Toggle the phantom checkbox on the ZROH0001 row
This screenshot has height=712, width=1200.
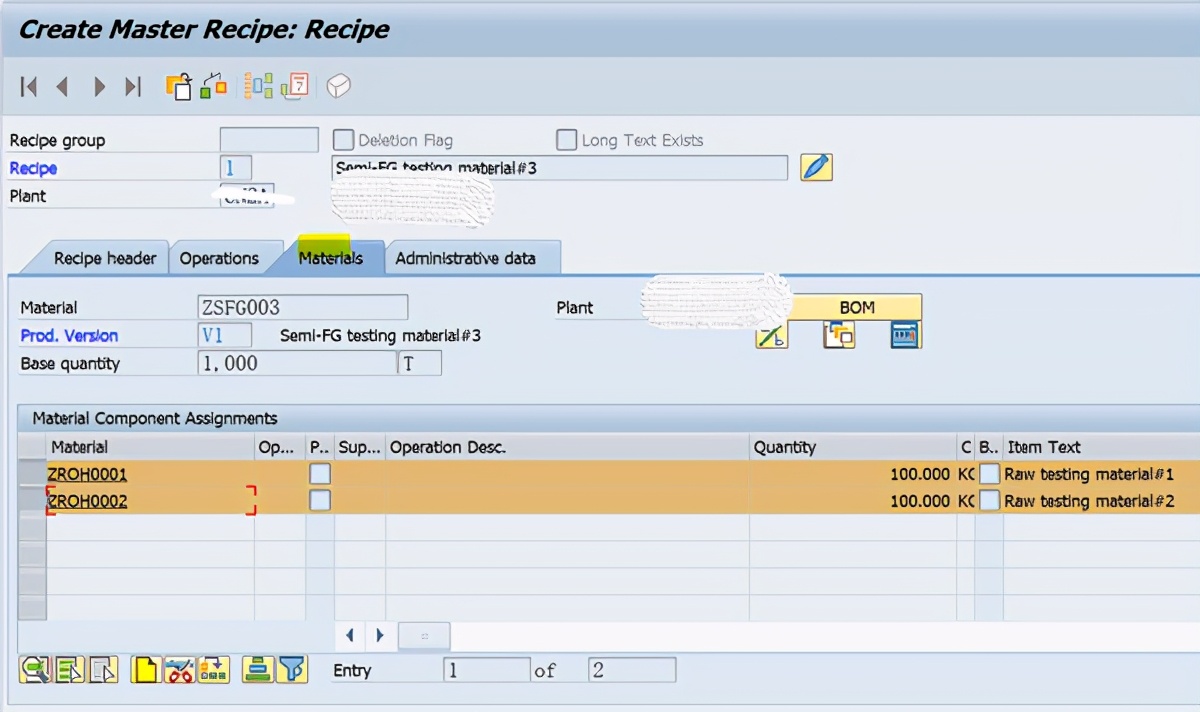pyautogui.click(x=319, y=473)
